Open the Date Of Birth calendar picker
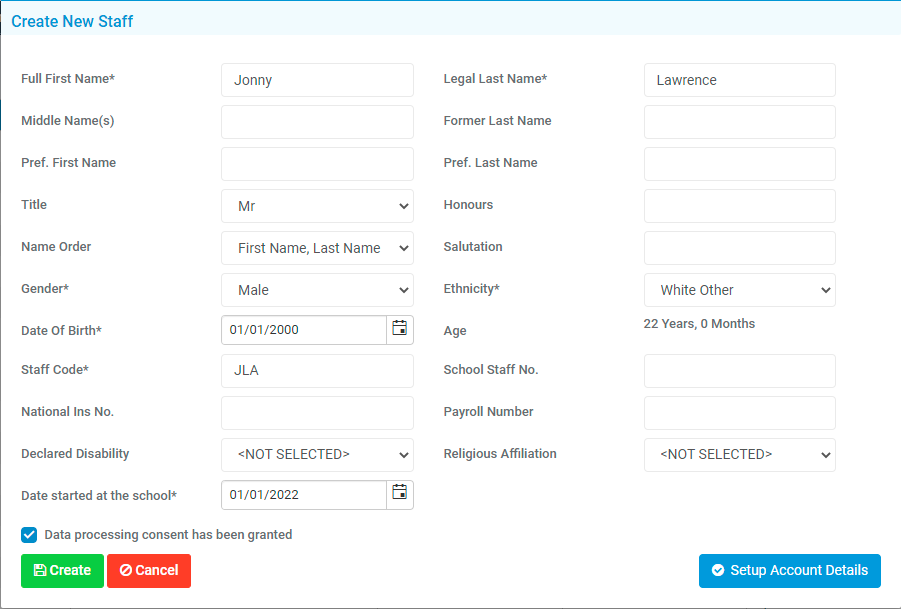This screenshot has height=609, width=901. point(399,330)
